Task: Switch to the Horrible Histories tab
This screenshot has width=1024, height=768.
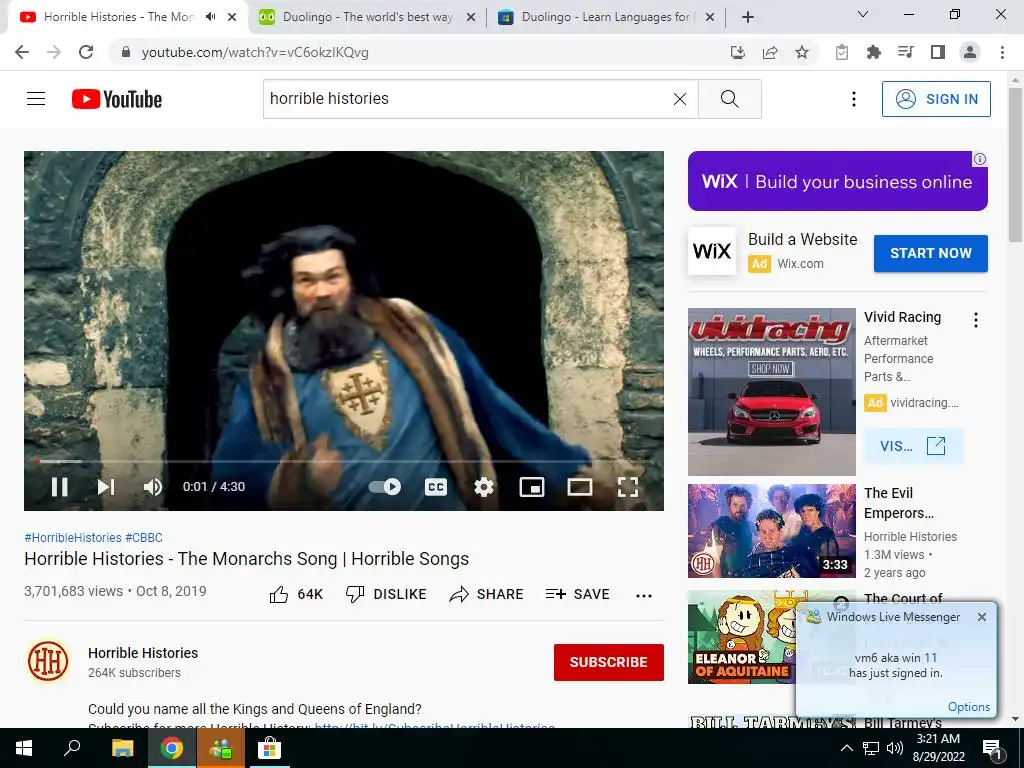Action: coord(118,17)
